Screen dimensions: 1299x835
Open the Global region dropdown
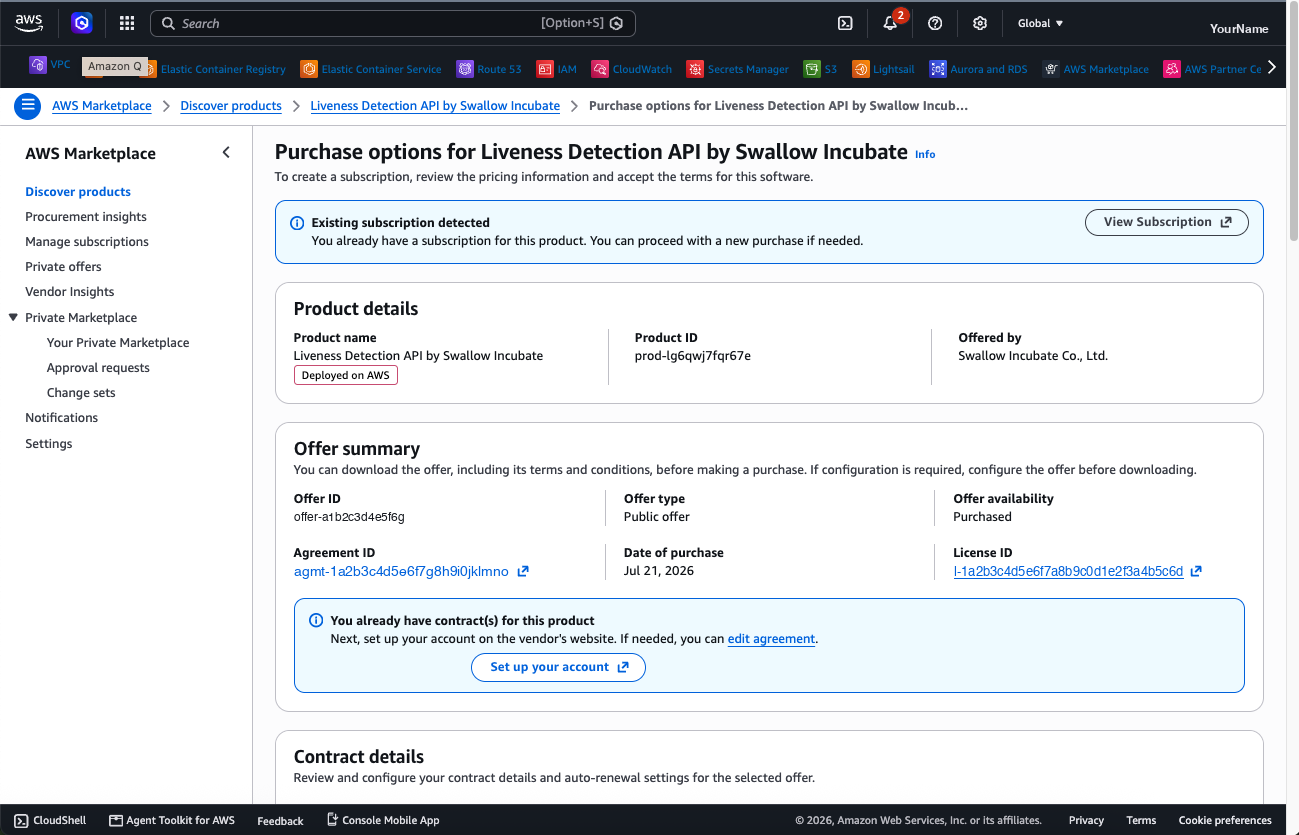[x=1040, y=23]
